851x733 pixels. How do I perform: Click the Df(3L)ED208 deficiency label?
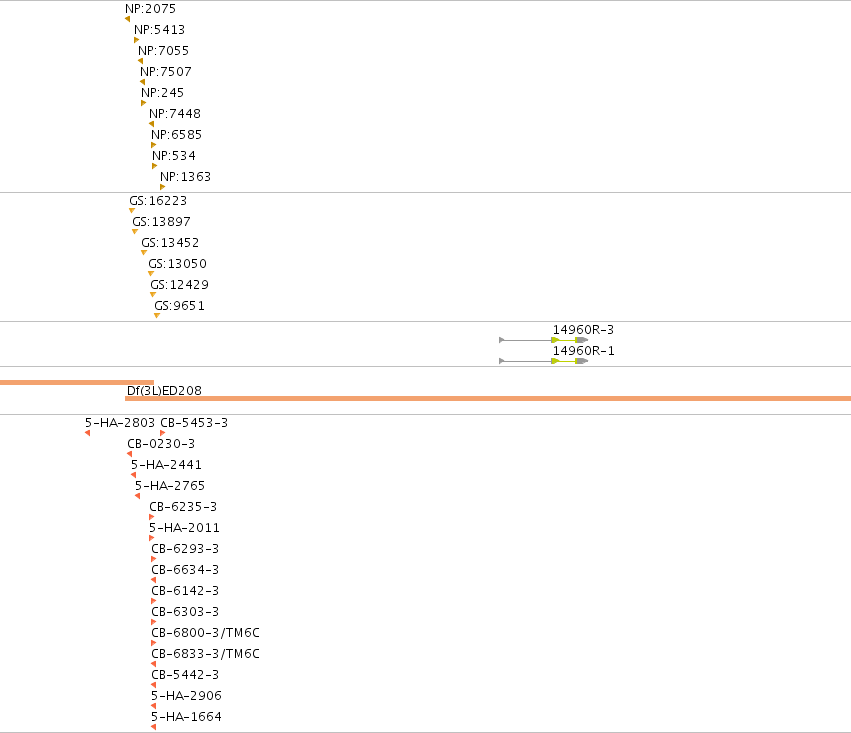click(x=164, y=391)
